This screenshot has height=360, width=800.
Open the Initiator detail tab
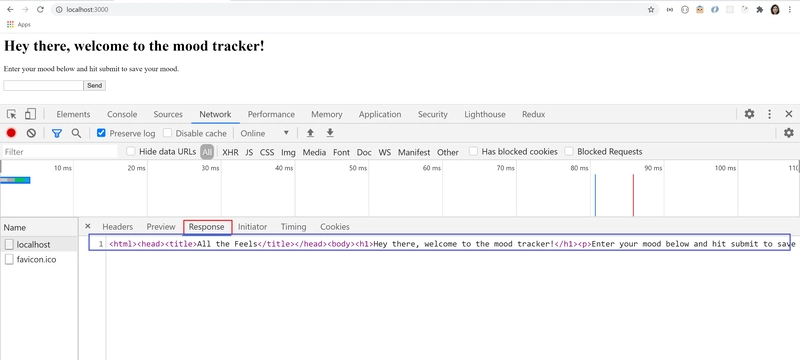[252, 227]
